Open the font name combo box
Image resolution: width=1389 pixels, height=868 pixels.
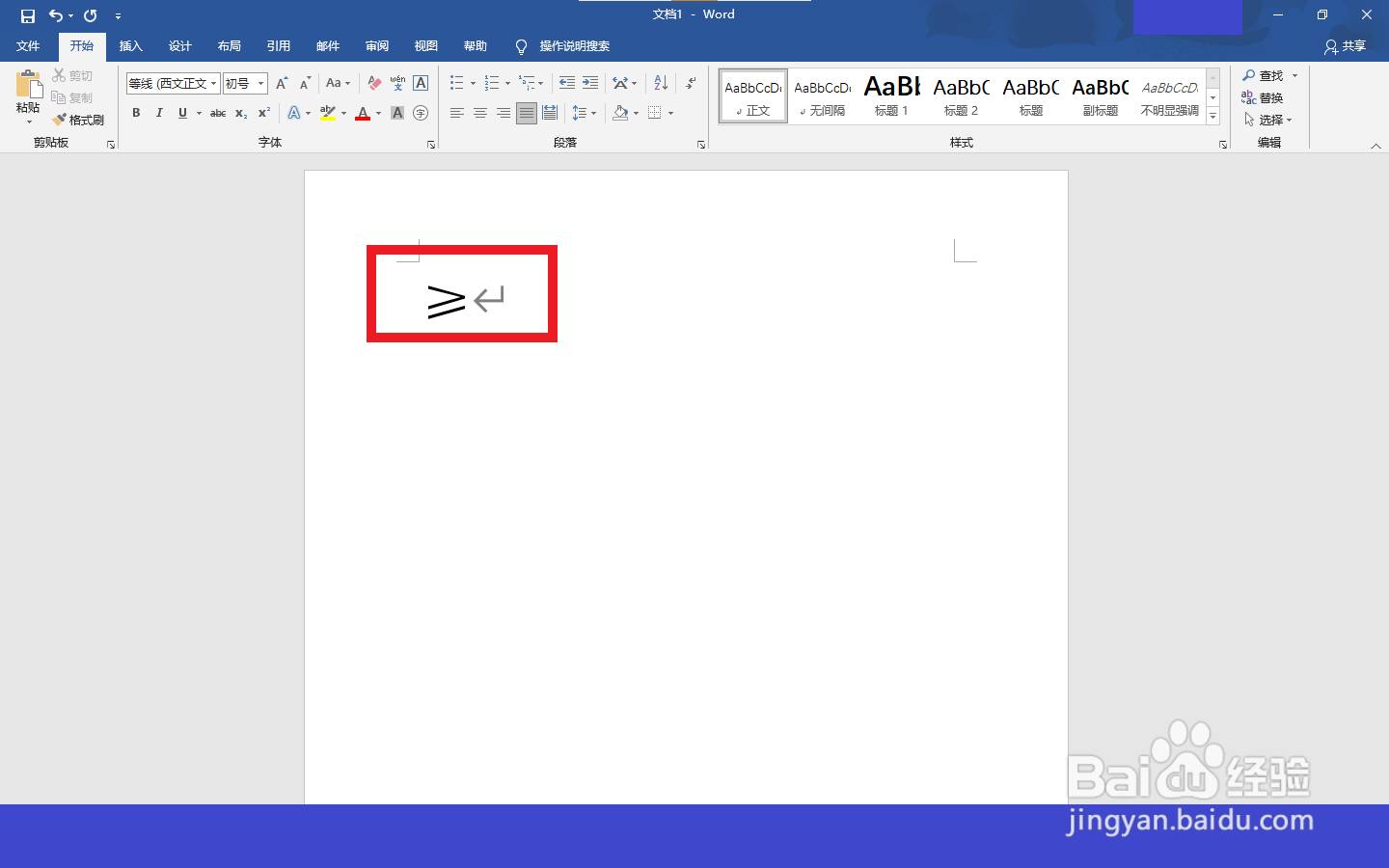(x=173, y=84)
